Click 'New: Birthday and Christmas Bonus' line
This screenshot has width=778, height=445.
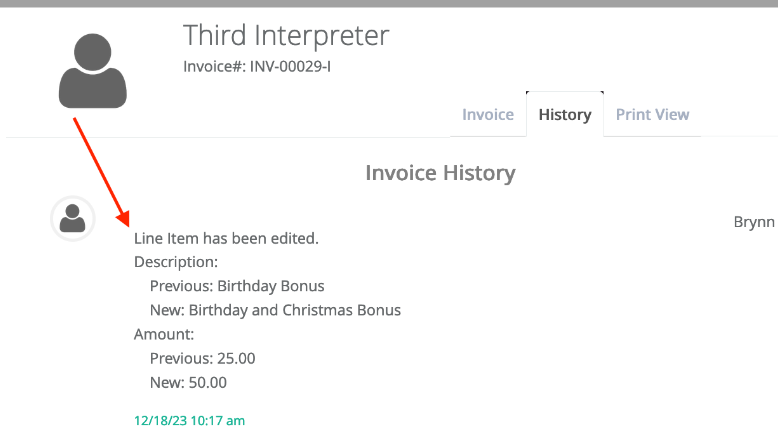pyautogui.click(x=275, y=310)
